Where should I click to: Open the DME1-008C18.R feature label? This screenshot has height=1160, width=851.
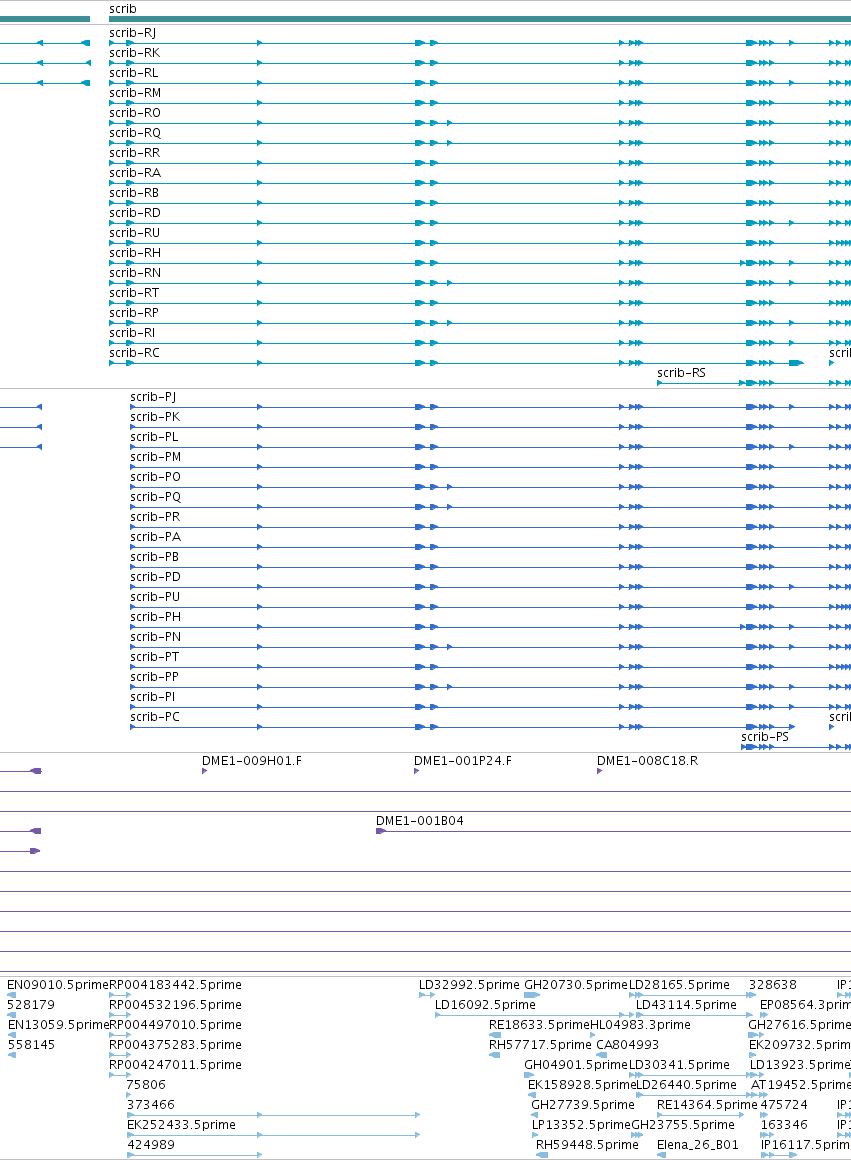pos(647,761)
